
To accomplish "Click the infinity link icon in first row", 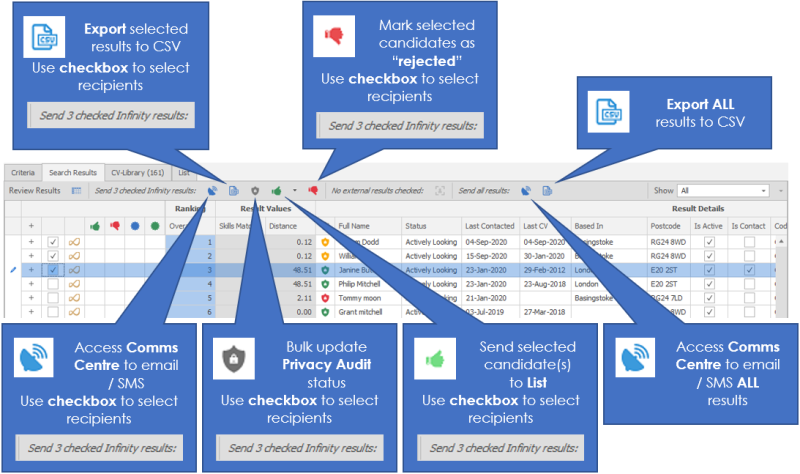I will 74,242.
